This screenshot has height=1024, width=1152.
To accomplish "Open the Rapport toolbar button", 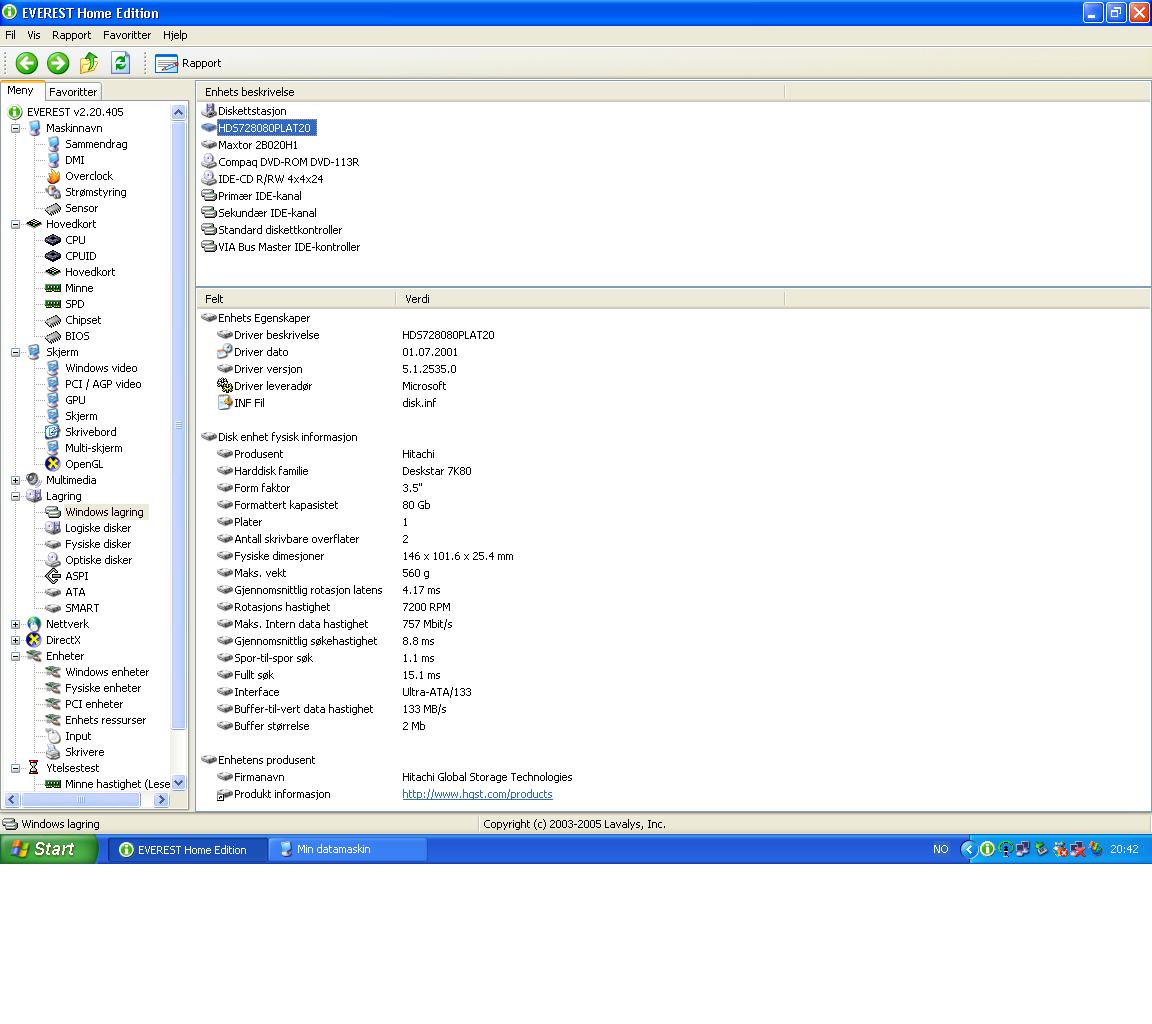I will 188,63.
